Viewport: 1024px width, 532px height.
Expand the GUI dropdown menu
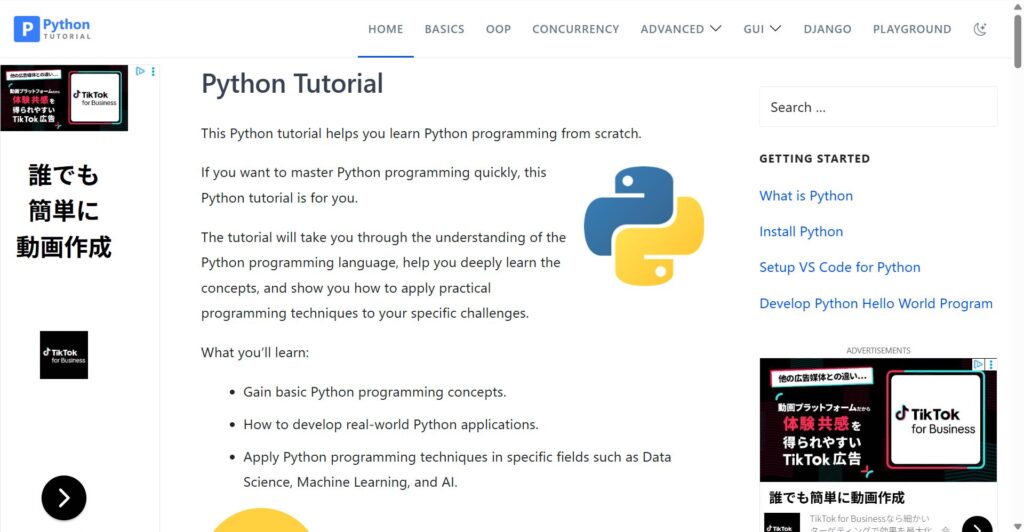pyautogui.click(x=762, y=29)
